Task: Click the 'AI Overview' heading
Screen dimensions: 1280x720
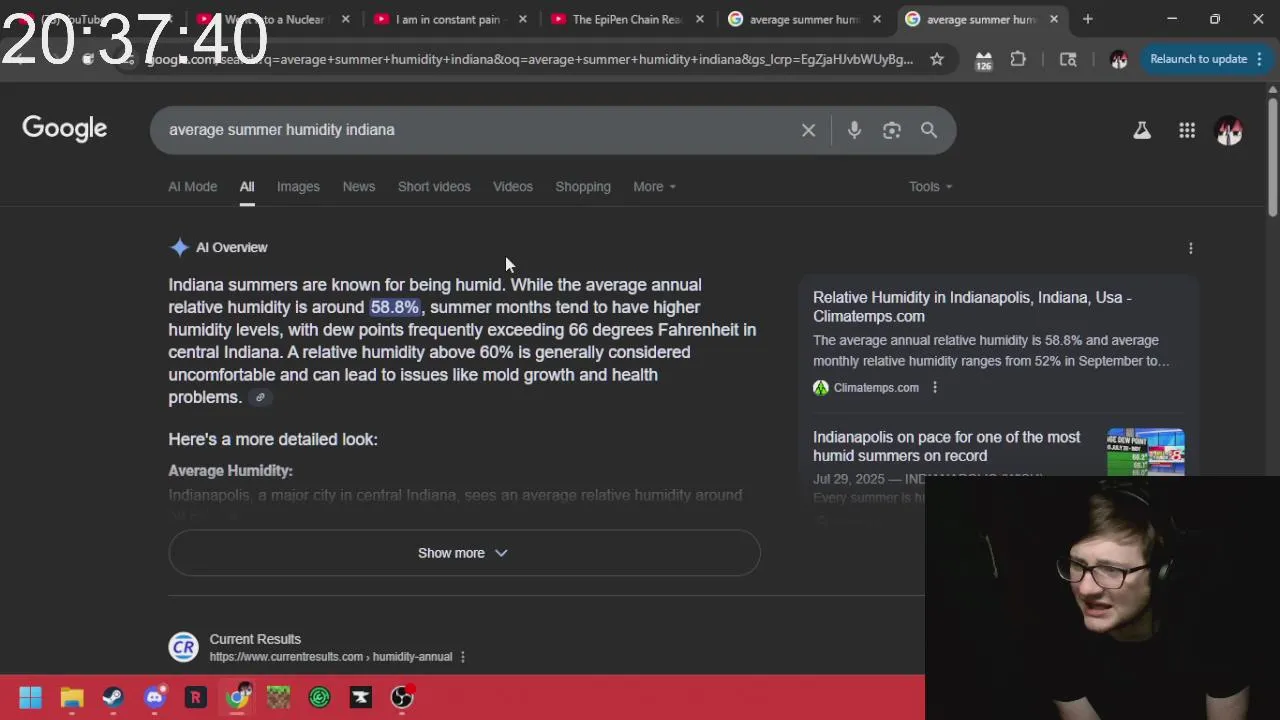Action: 231,248
